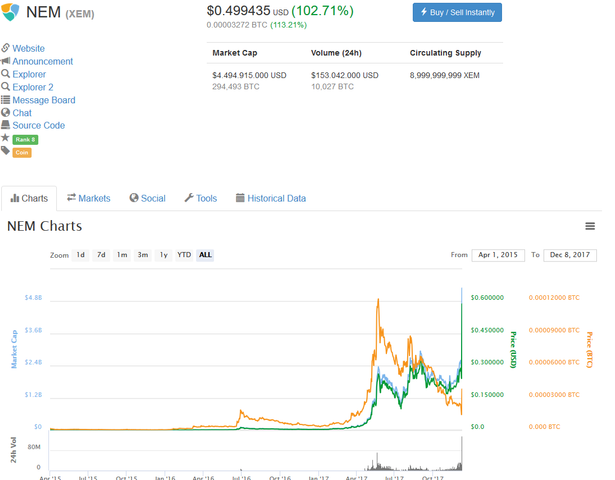Click the From date field Apr 1, 2015
The image size is (615, 480).
(498, 255)
